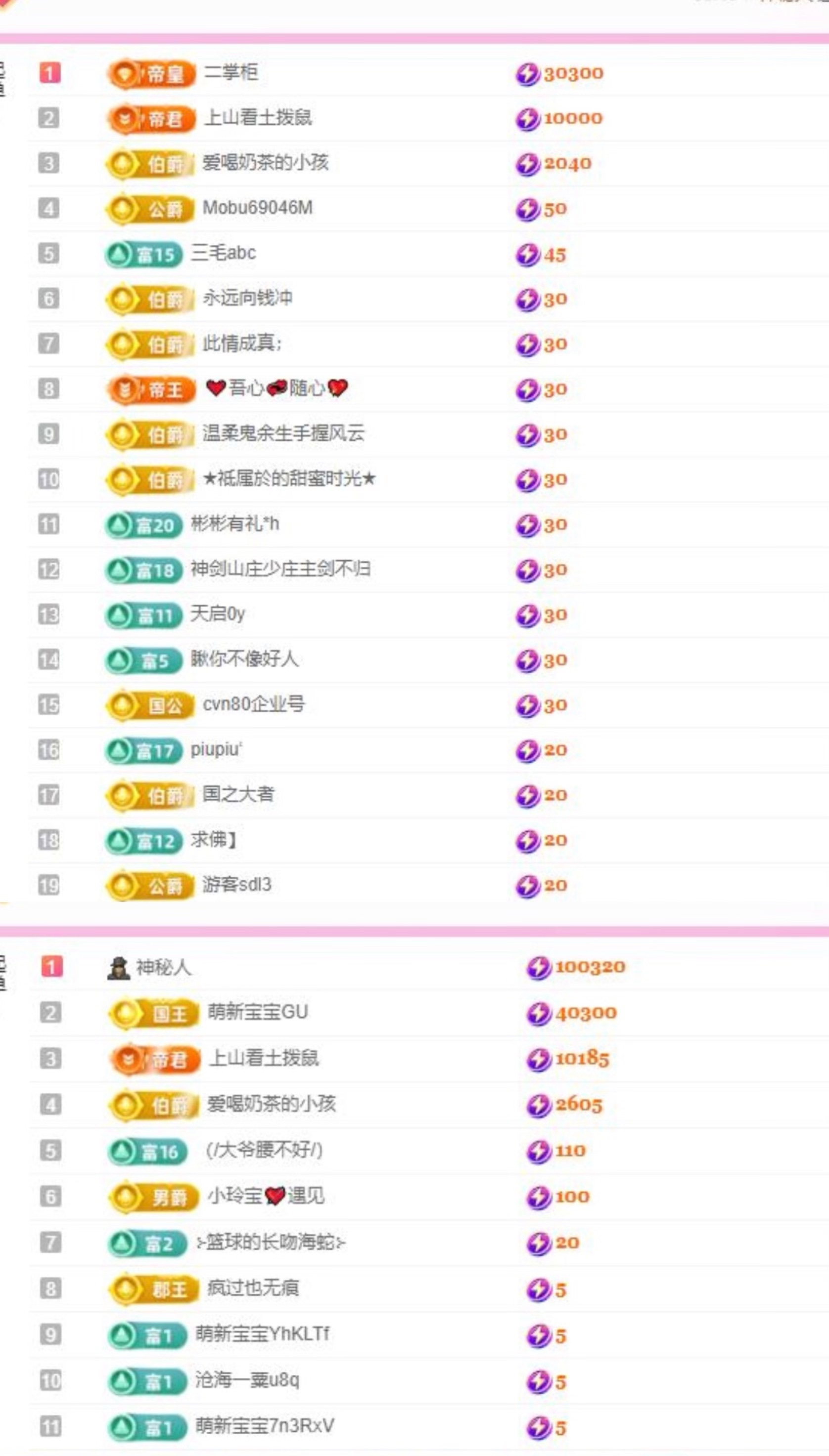Viewport: 829px width, 1456px height.
Task: Click the 公爵 badge next to 游客sdl3
Action: (x=150, y=886)
